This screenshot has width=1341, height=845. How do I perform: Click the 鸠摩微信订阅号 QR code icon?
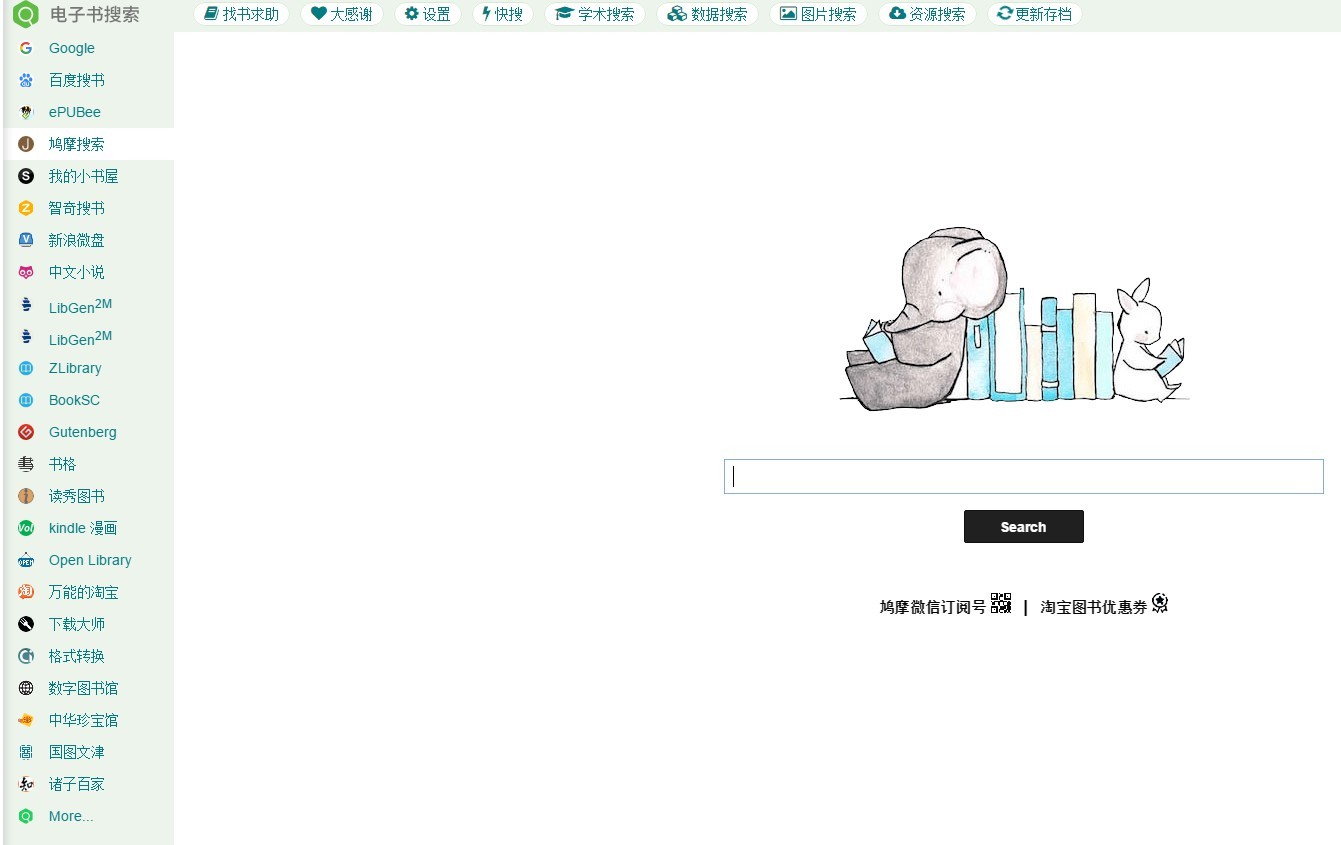[1001, 603]
